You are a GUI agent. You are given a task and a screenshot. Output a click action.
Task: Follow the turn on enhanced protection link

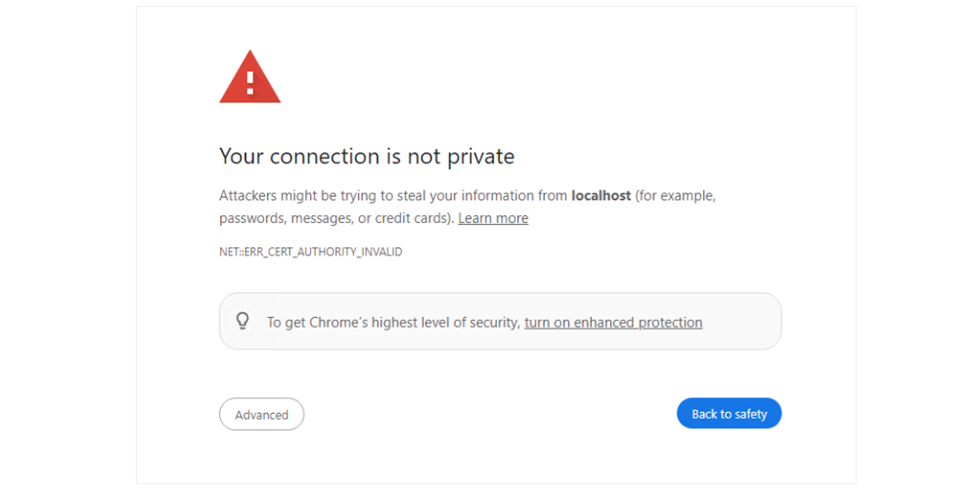point(613,322)
